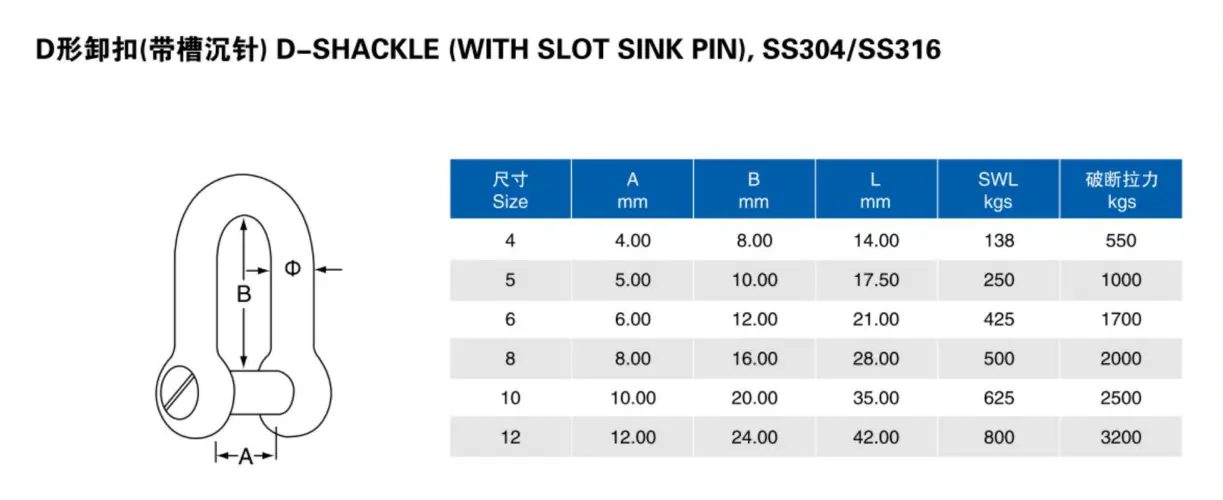Click the B dimension label in the diagram

(243, 295)
